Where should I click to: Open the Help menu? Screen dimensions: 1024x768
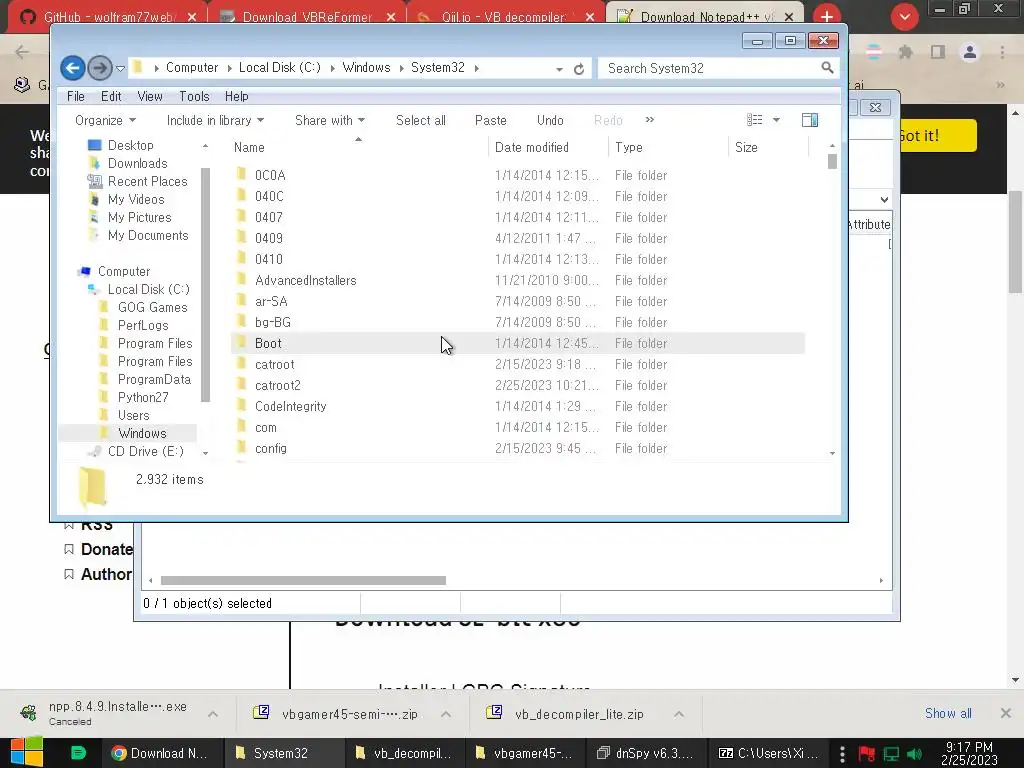pos(236,96)
